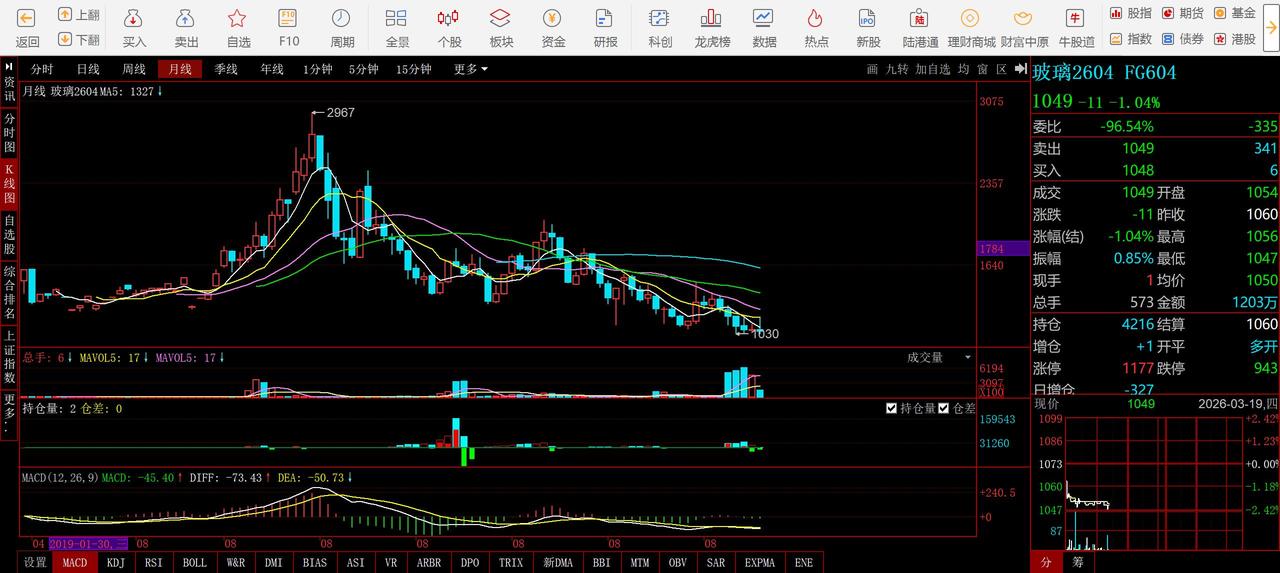
Task: Switch to the 分时 period tab
Action: coord(42,69)
